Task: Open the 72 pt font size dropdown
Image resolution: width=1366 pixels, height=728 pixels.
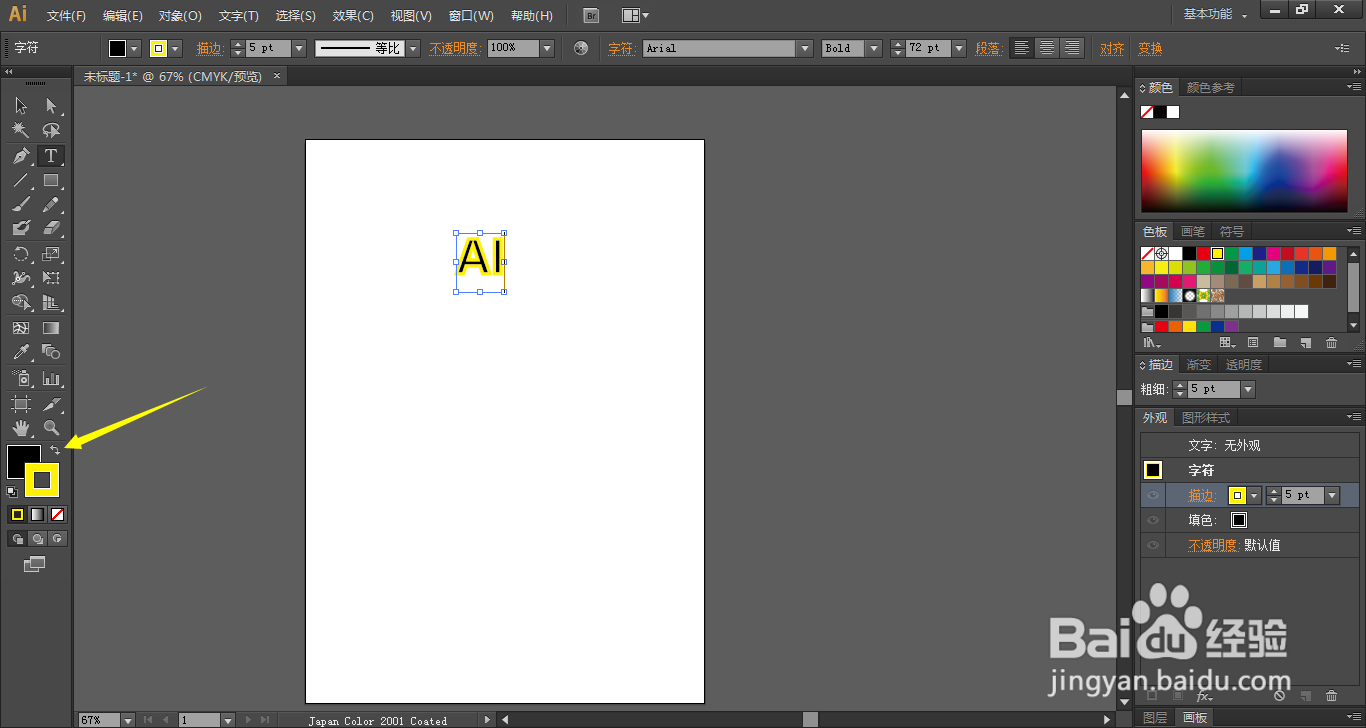Action: tap(959, 48)
